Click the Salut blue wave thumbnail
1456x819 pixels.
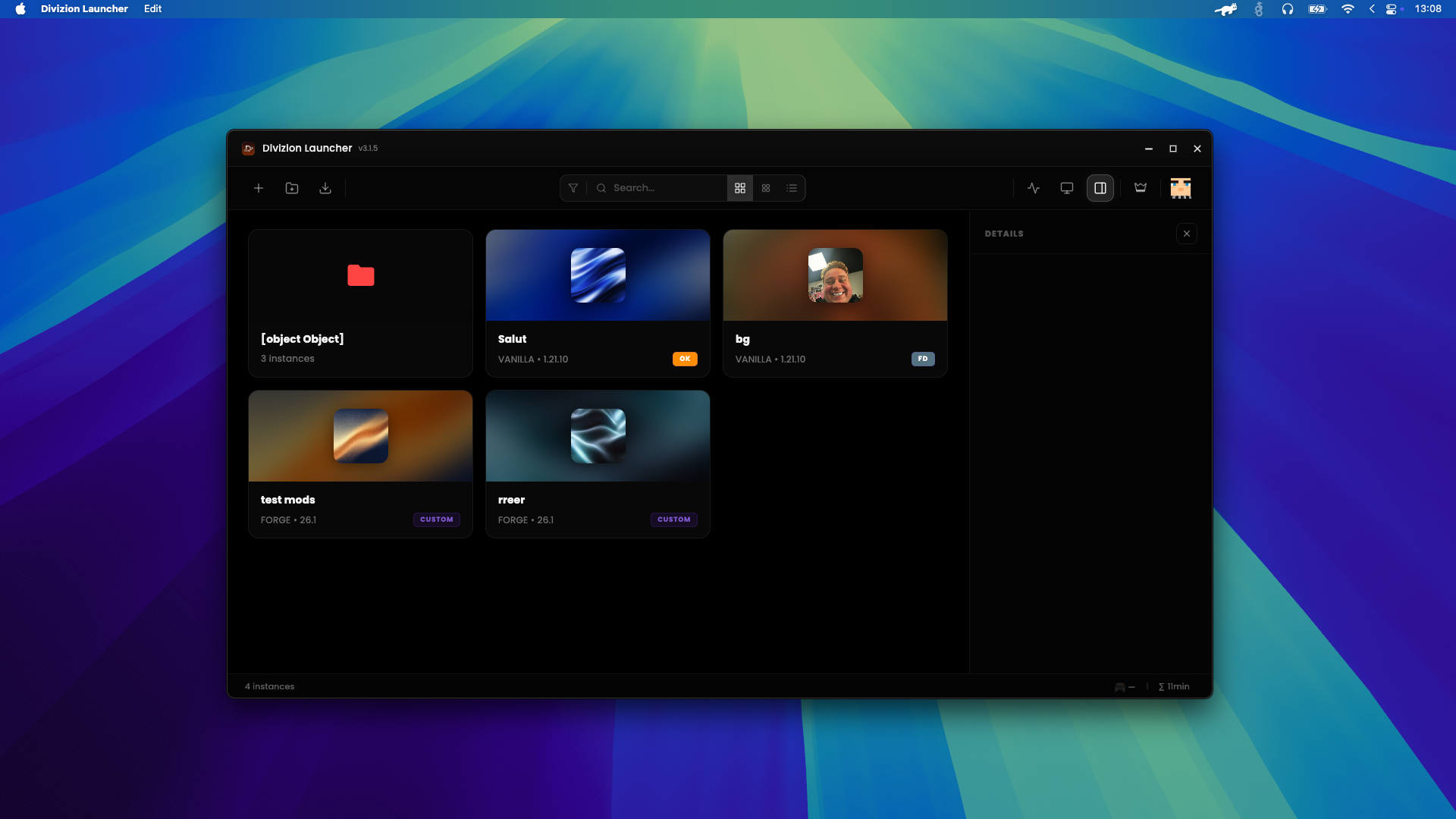[x=598, y=275]
